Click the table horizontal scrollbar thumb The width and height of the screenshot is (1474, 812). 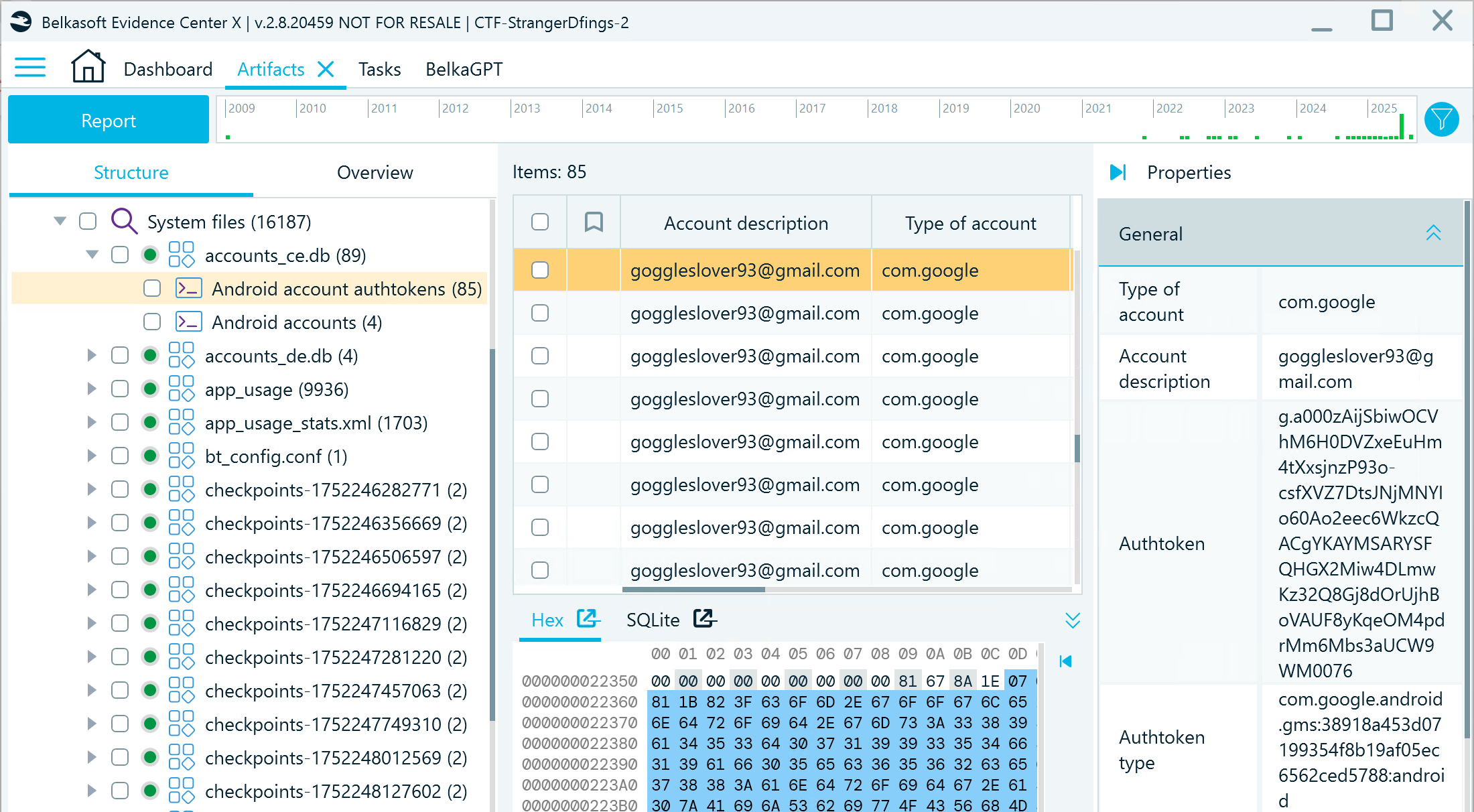coord(693,590)
